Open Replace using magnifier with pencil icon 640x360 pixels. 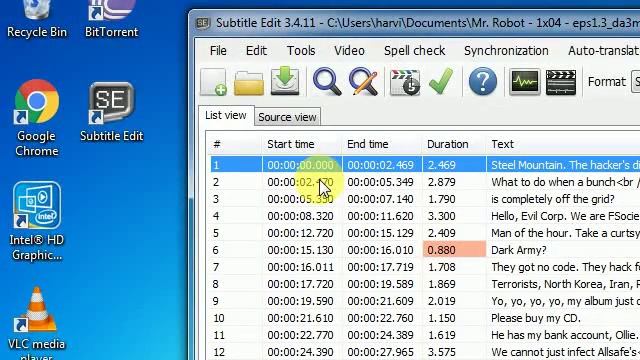click(363, 82)
